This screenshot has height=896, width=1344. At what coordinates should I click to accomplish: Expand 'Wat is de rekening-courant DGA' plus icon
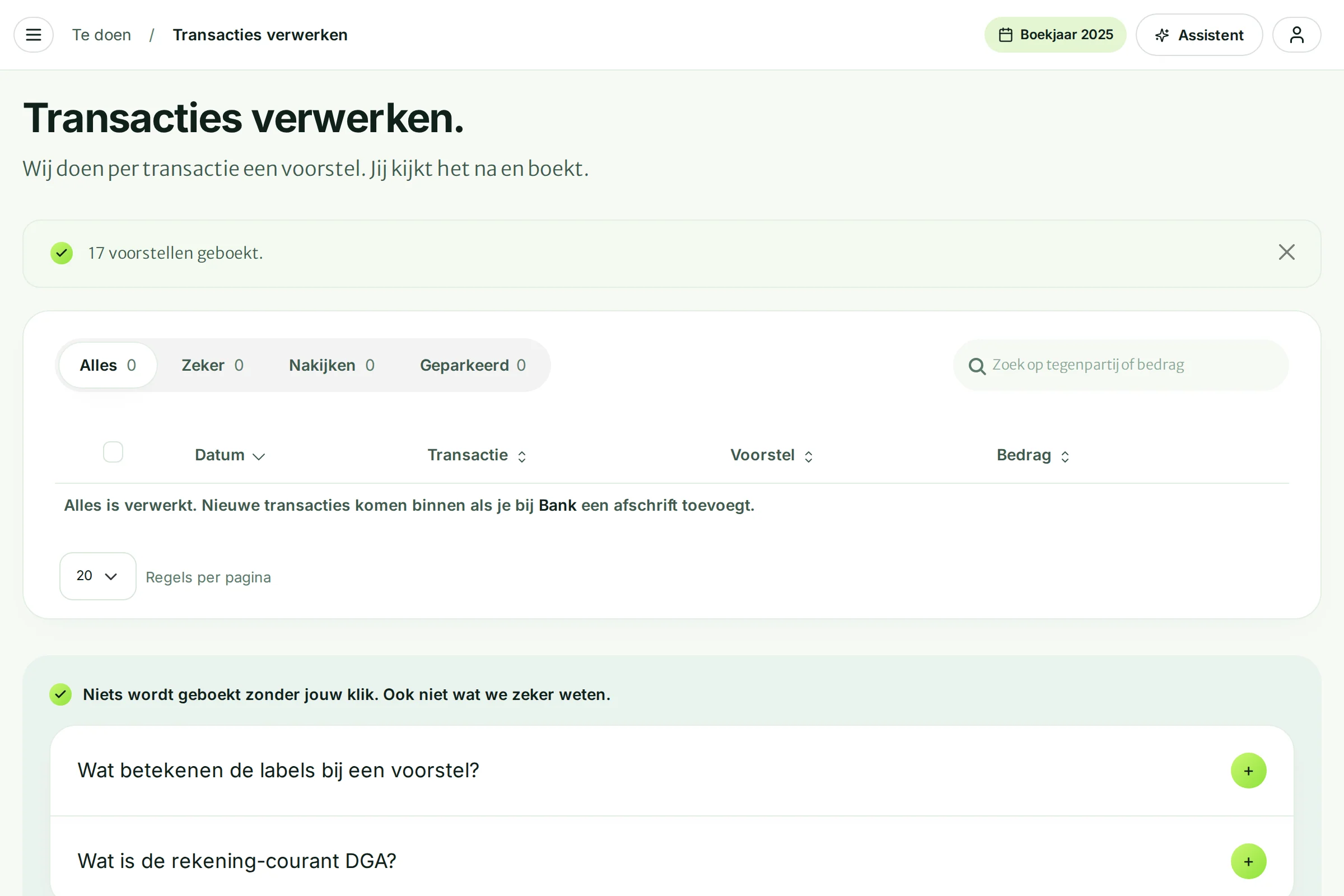pyautogui.click(x=1248, y=861)
